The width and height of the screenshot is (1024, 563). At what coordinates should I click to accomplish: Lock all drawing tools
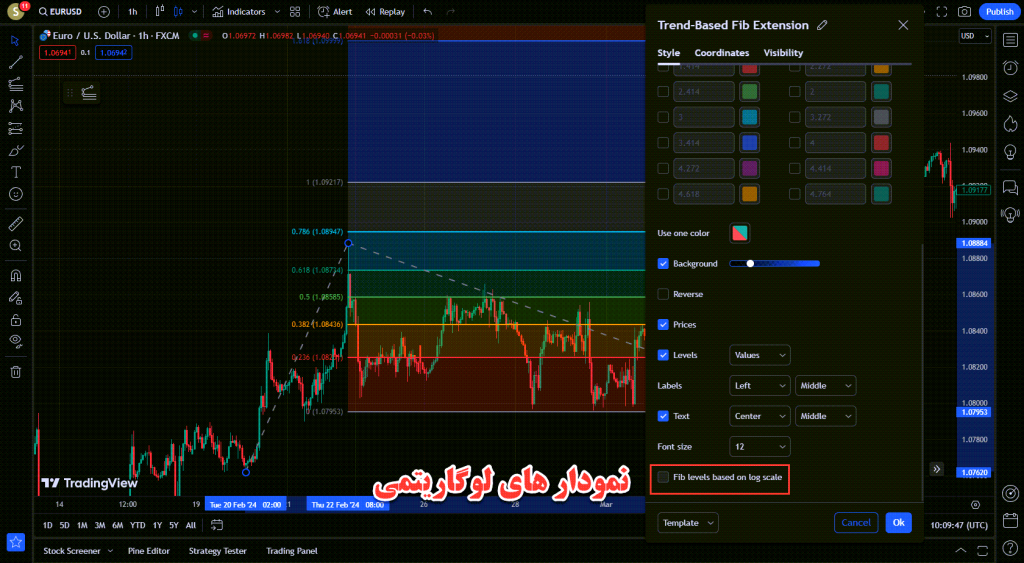pos(16,320)
